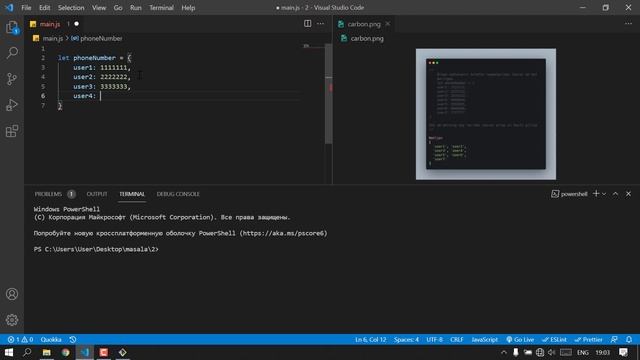Open the Manage settings gear
Image resolution: width=640 pixels, height=360 pixels.
tap(12, 320)
